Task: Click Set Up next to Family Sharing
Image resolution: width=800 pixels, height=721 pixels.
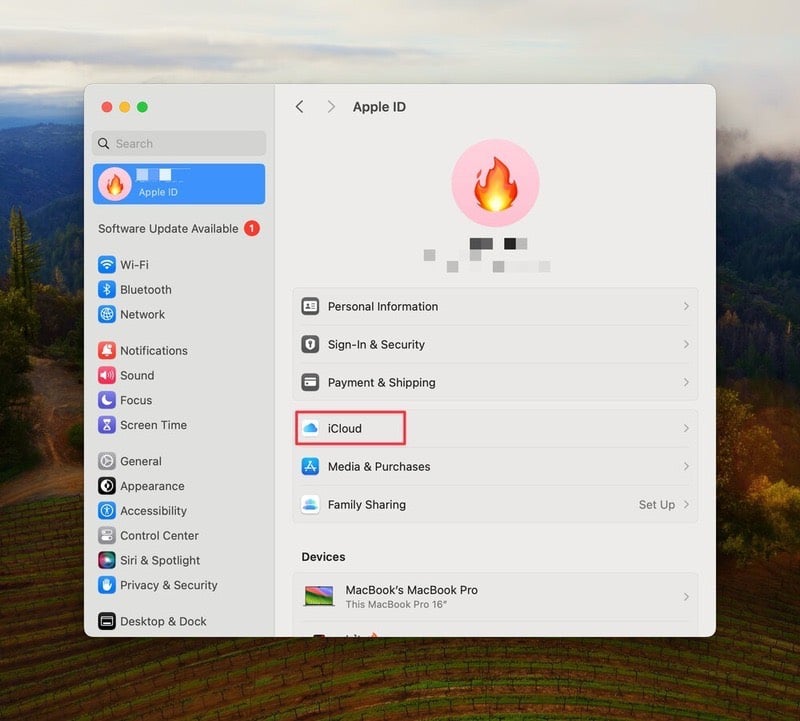Action: point(655,505)
